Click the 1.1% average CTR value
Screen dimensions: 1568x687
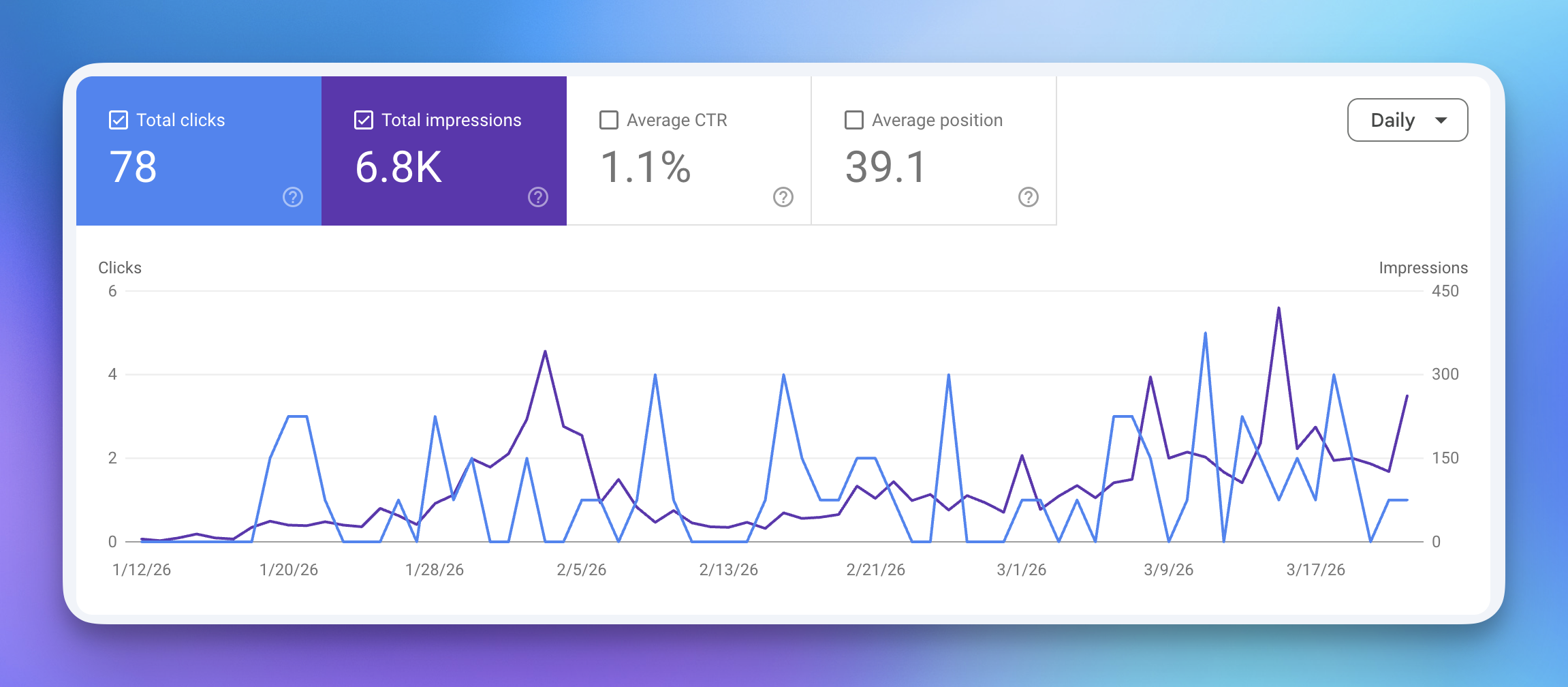(646, 167)
